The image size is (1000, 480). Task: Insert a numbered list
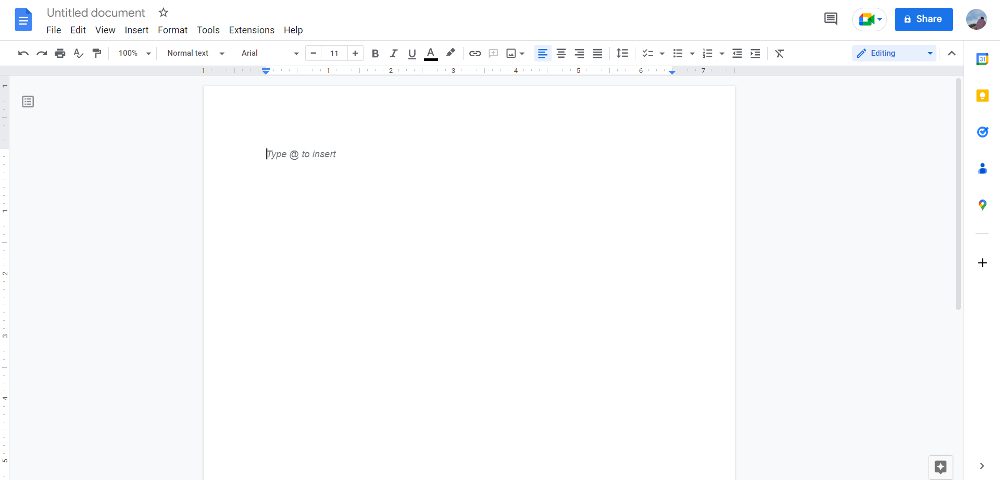point(707,54)
